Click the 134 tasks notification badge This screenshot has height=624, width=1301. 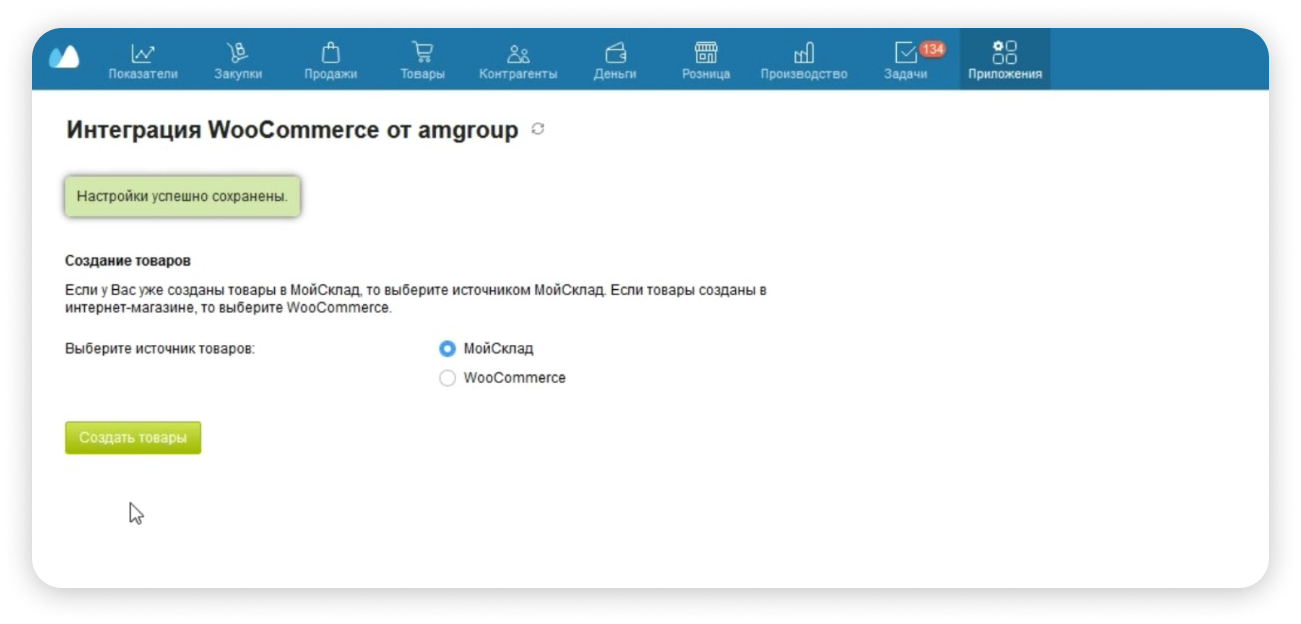932,49
